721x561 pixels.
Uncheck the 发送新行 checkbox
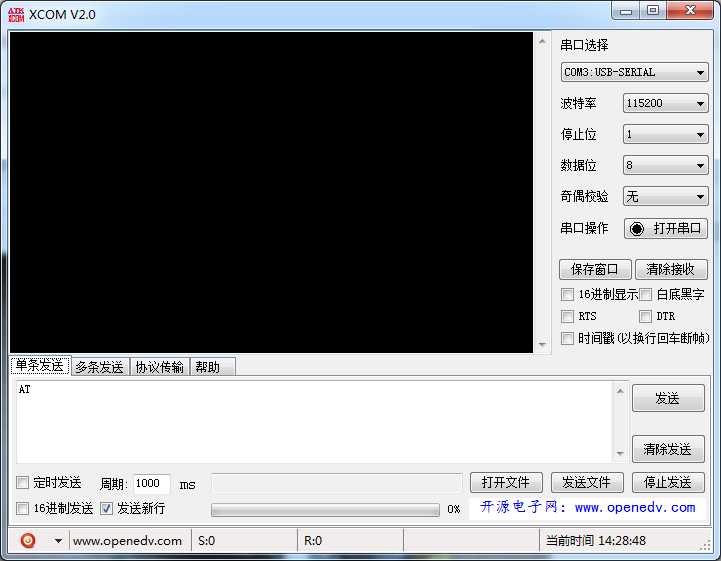[x=107, y=509]
